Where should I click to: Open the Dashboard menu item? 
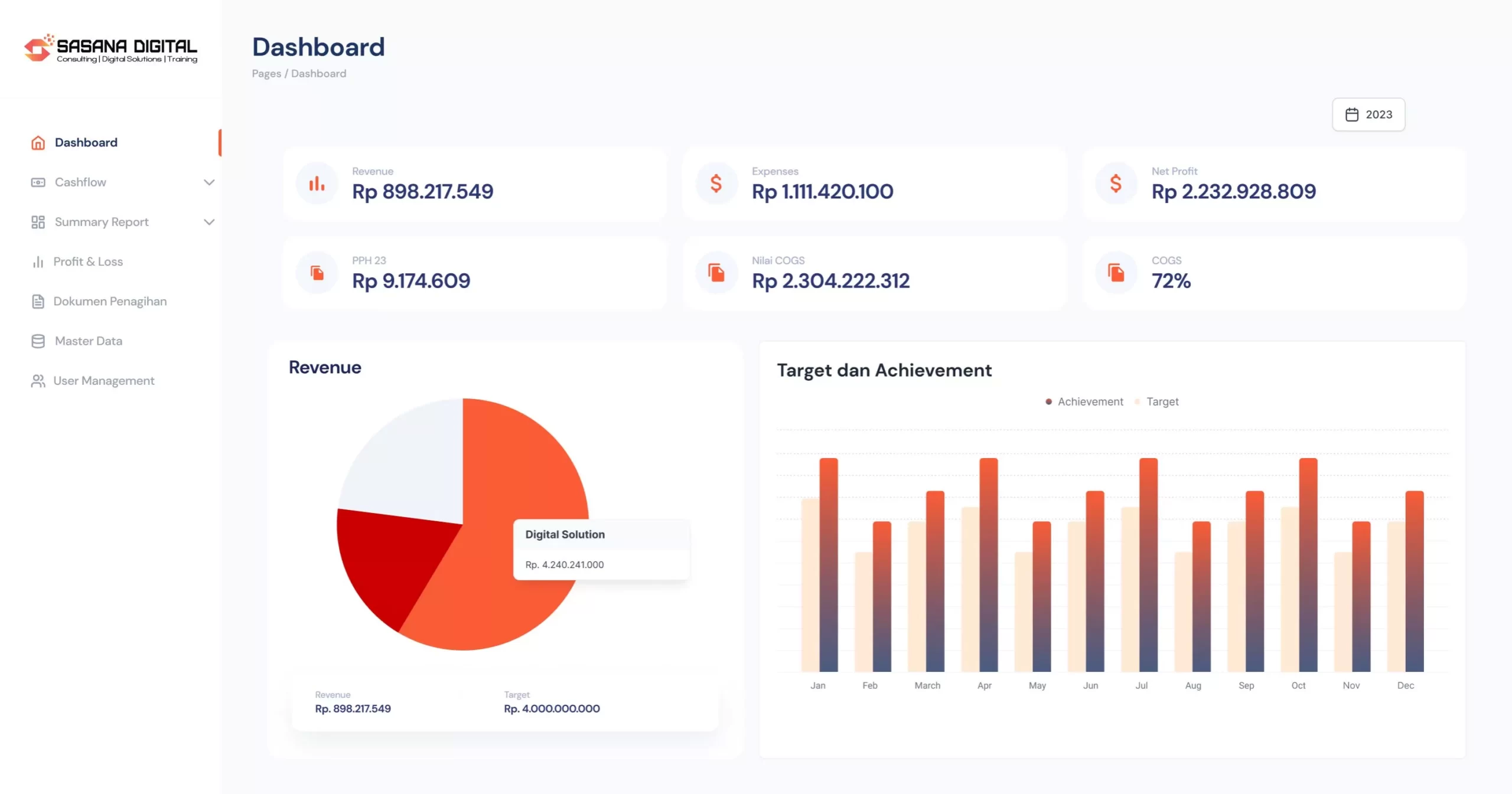click(86, 143)
